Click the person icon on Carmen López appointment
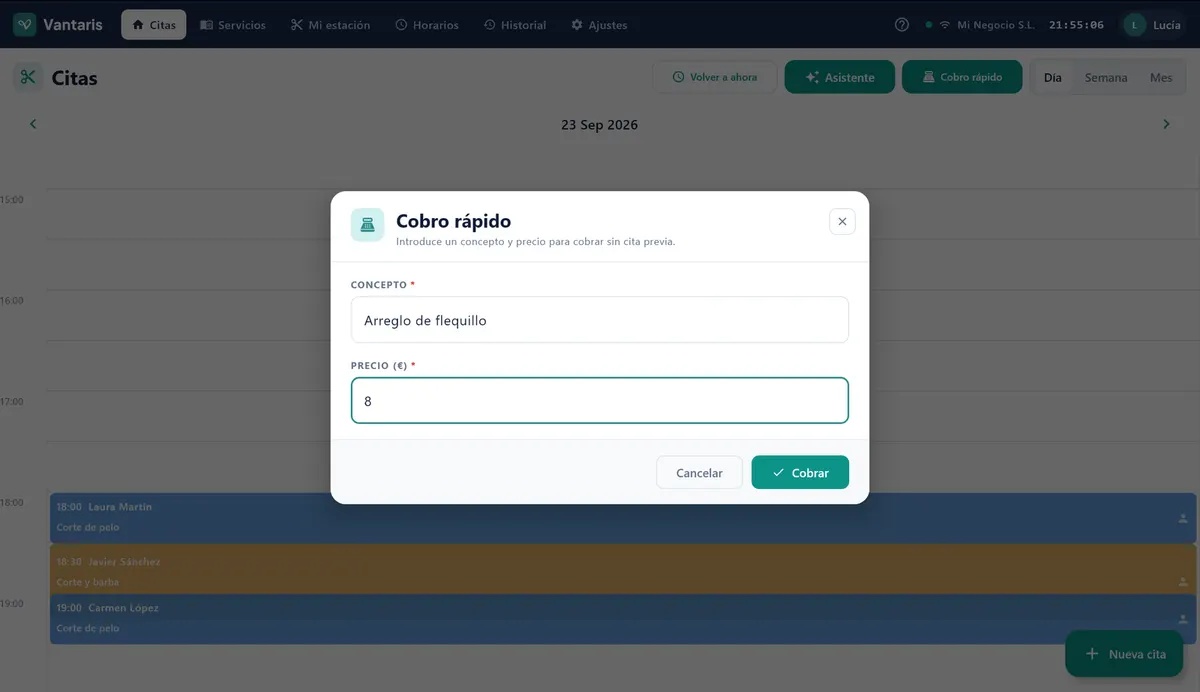Screen dimensions: 1200x692 [1184, 619]
